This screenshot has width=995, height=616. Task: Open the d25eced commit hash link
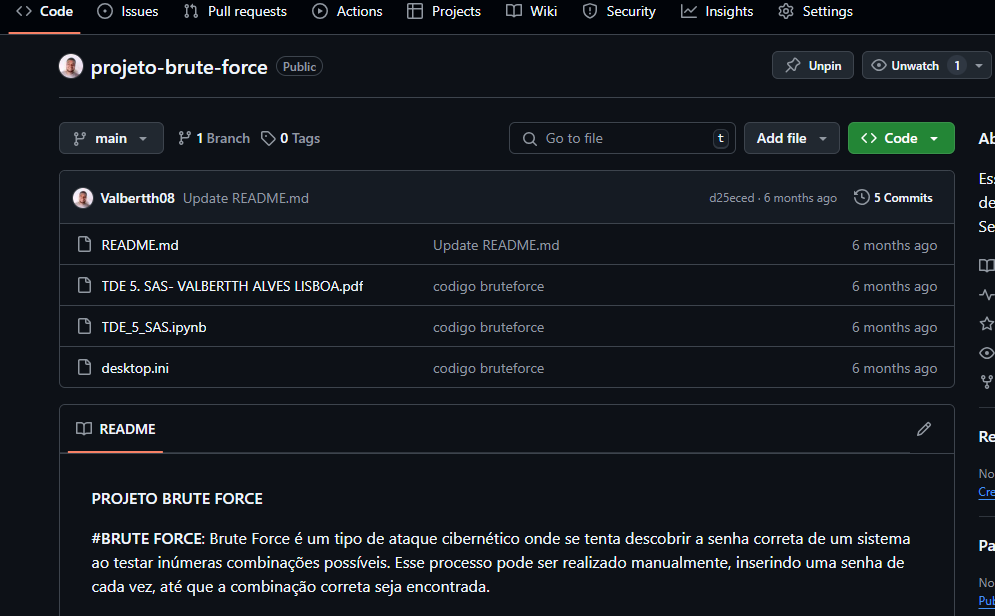pos(731,198)
